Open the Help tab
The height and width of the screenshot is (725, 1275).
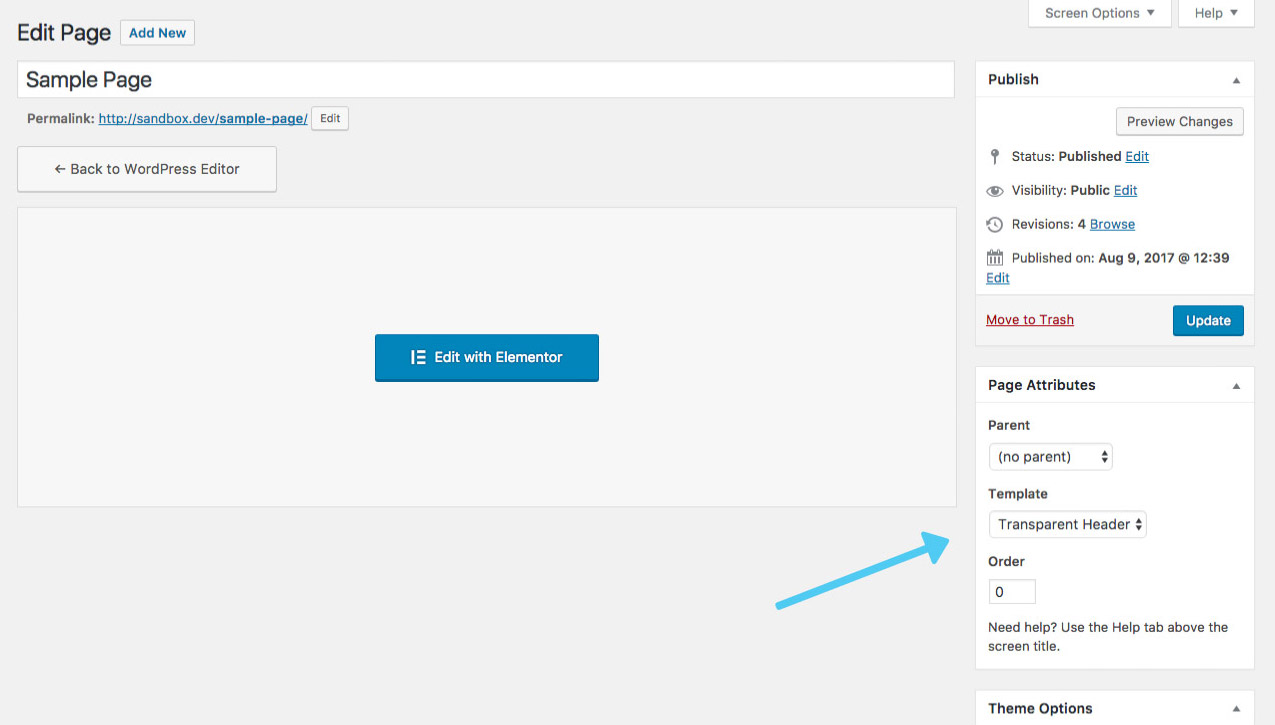coord(1214,13)
